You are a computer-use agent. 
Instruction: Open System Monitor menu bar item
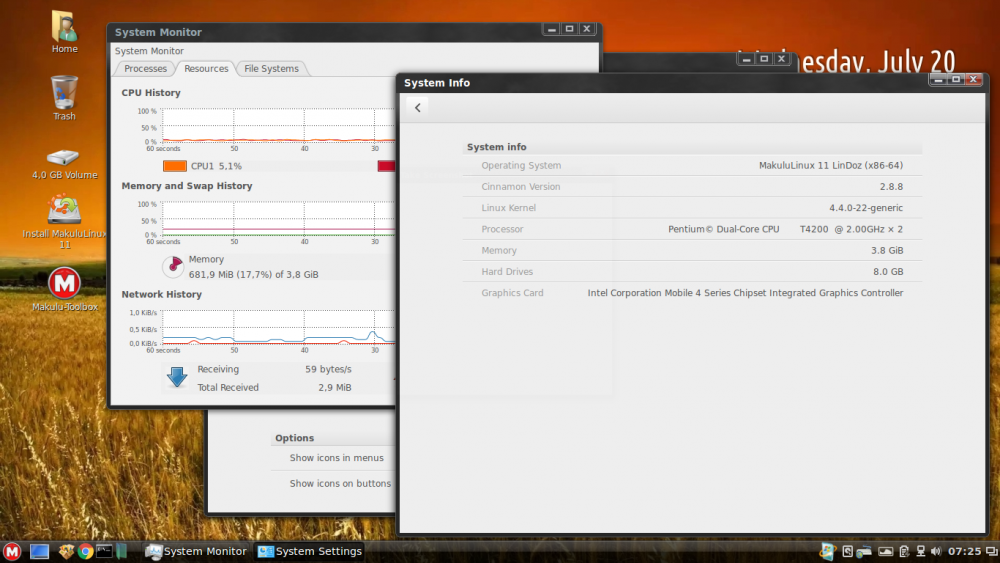pos(149,51)
